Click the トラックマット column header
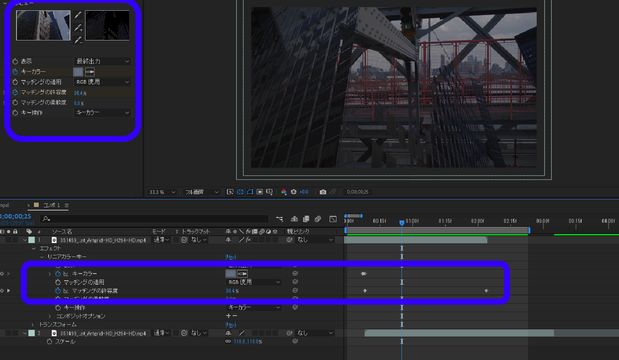This screenshot has height=360, width=619. pos(196,231)
